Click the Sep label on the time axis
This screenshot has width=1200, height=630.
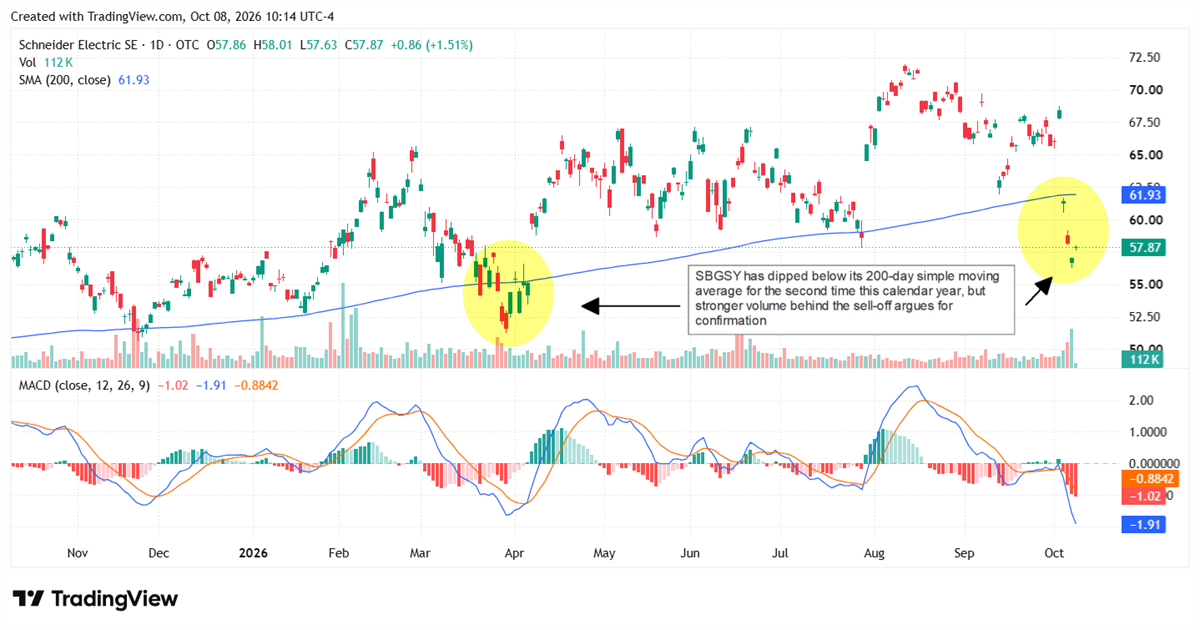pos(964,552)
